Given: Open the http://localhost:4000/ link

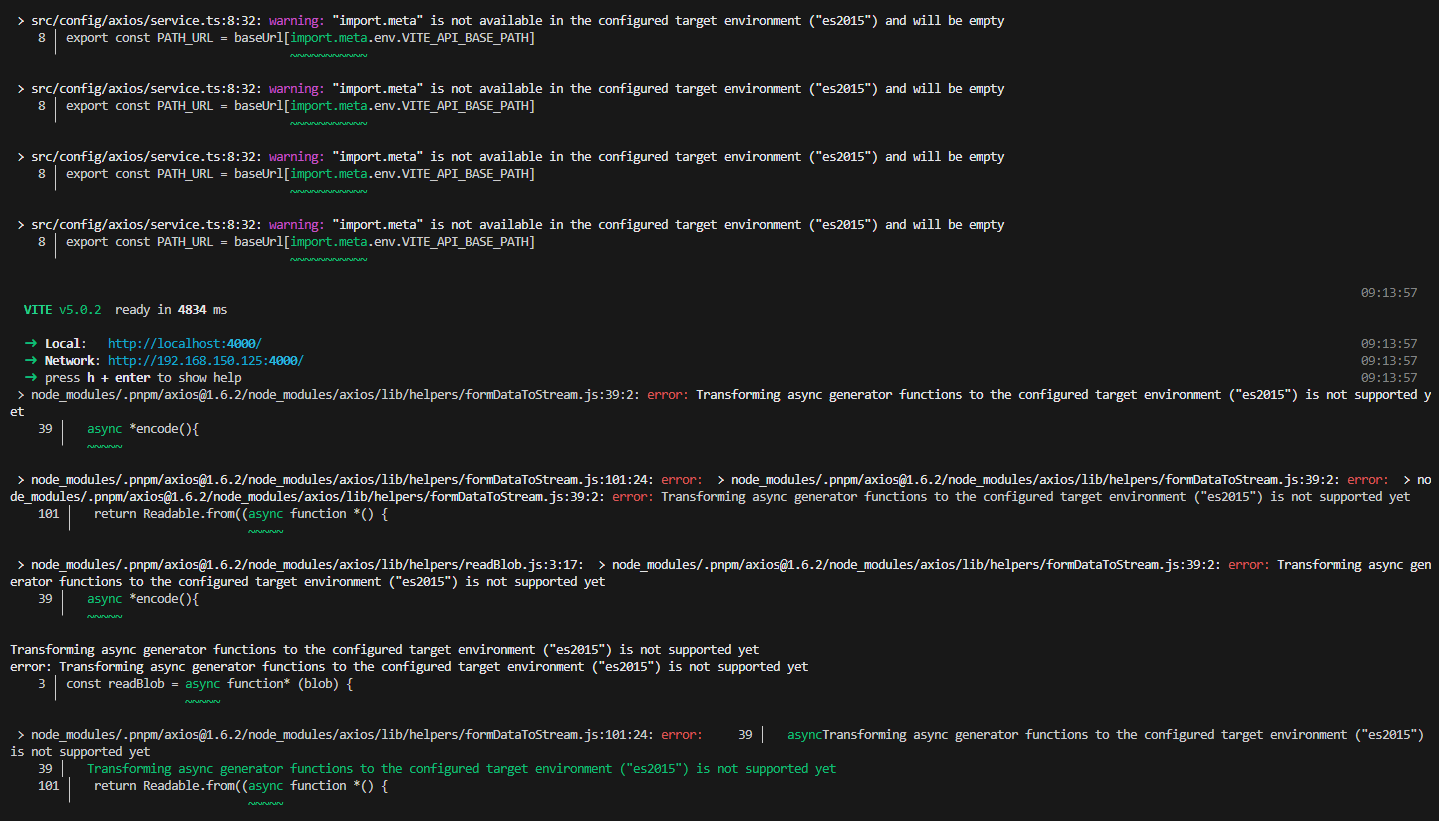Looking at the screenshot, I should (184, 342).
